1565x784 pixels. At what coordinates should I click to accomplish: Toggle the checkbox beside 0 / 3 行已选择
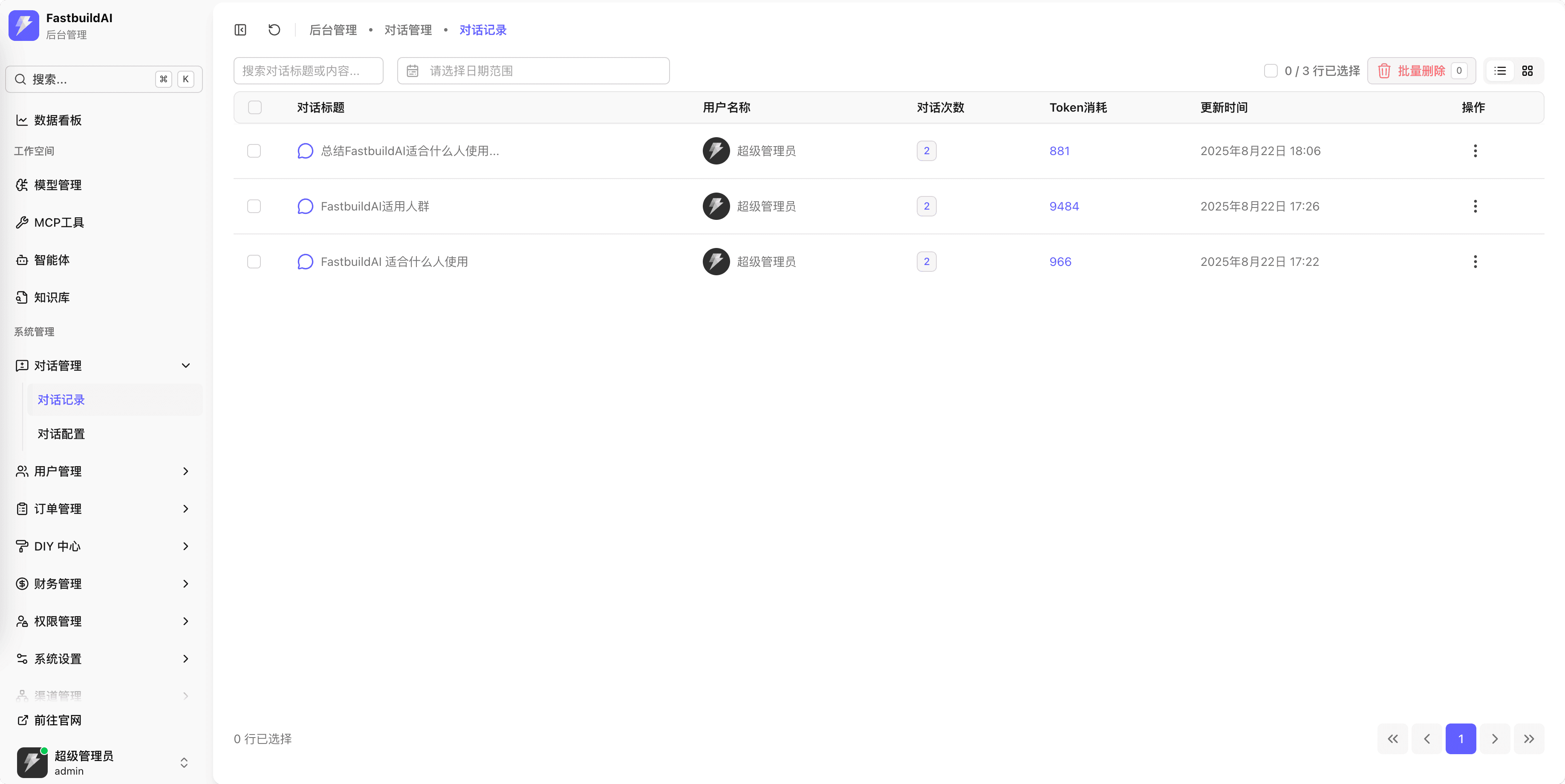(1270, 71)
